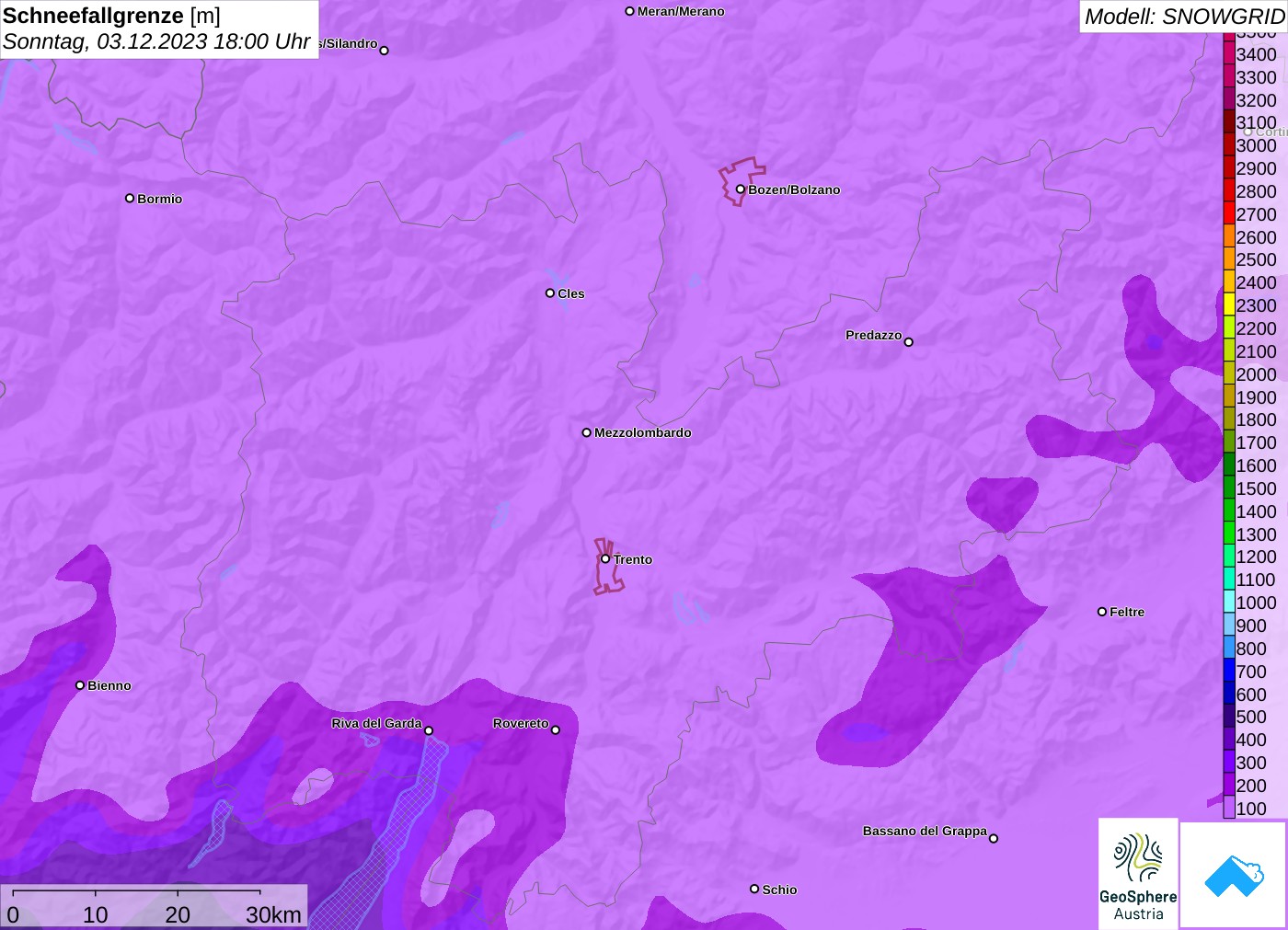
Task: Click the legend value 2600
Action: click(x=1256, y=237)
